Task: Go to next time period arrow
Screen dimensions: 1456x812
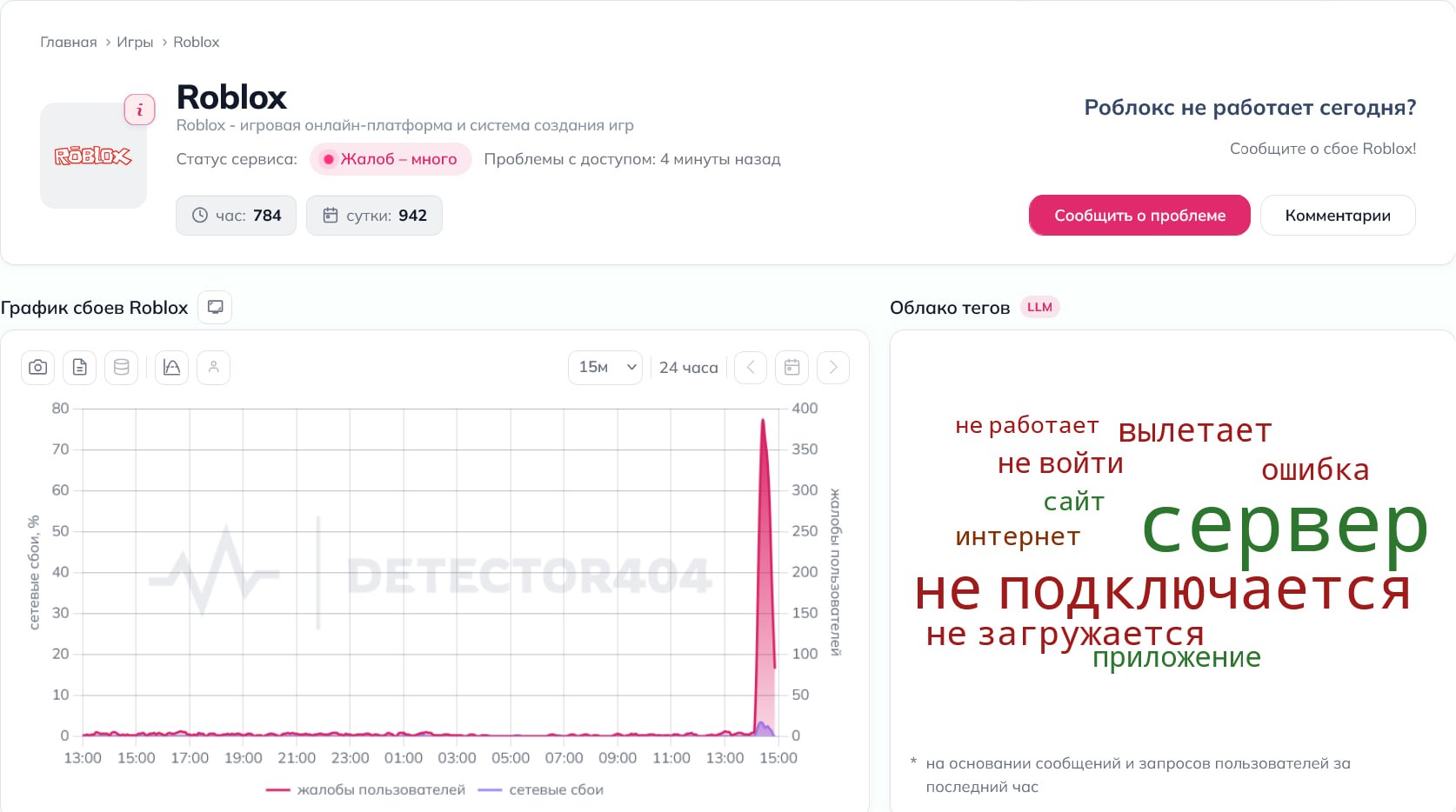Action: point(833,368)
